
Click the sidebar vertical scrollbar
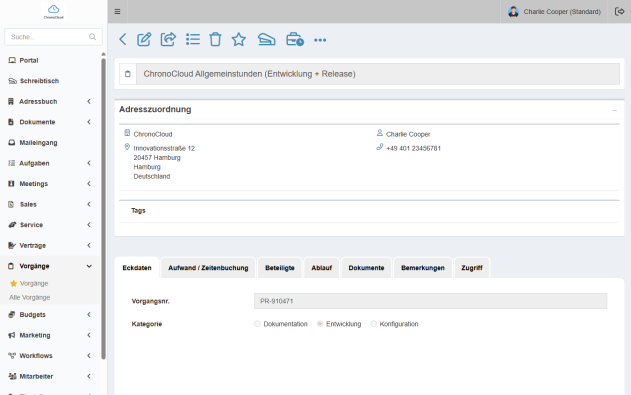103,209
